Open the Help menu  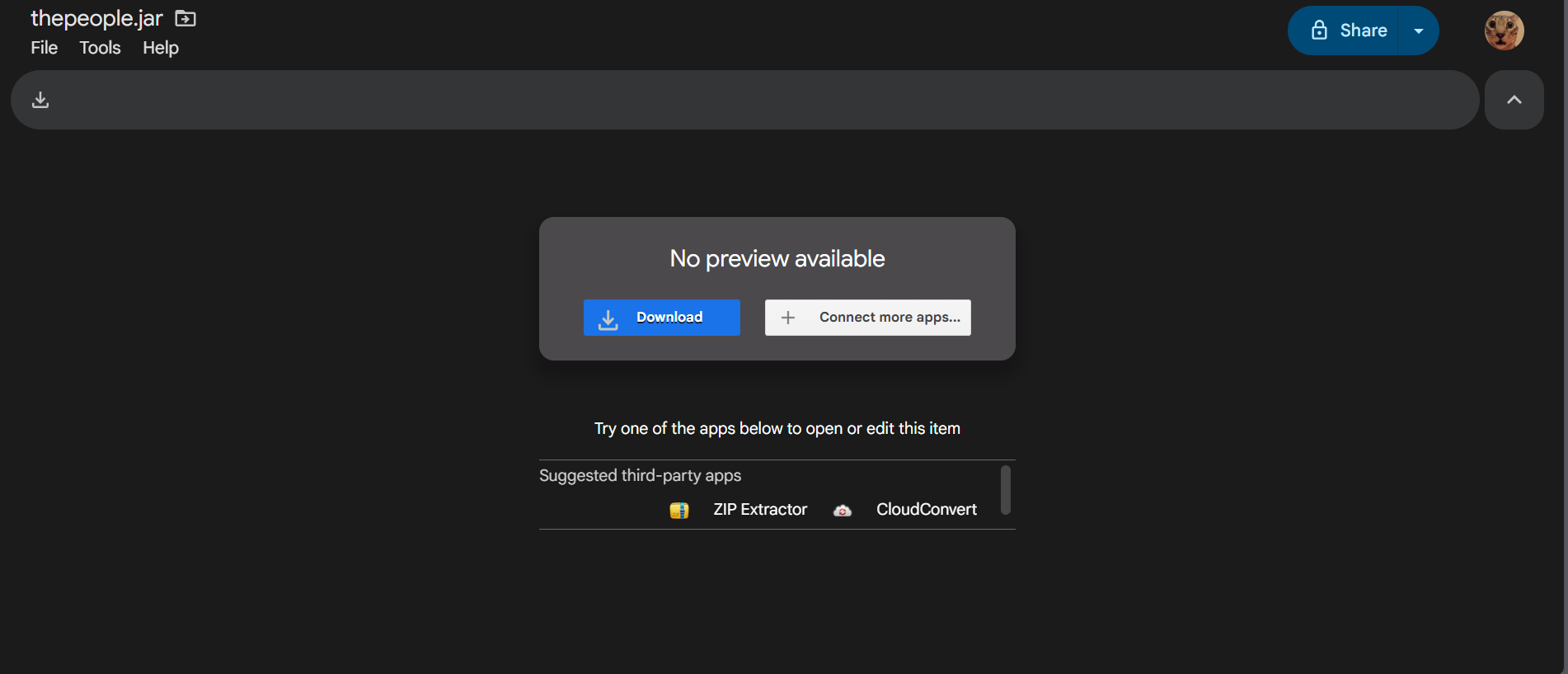pos(161,48)
